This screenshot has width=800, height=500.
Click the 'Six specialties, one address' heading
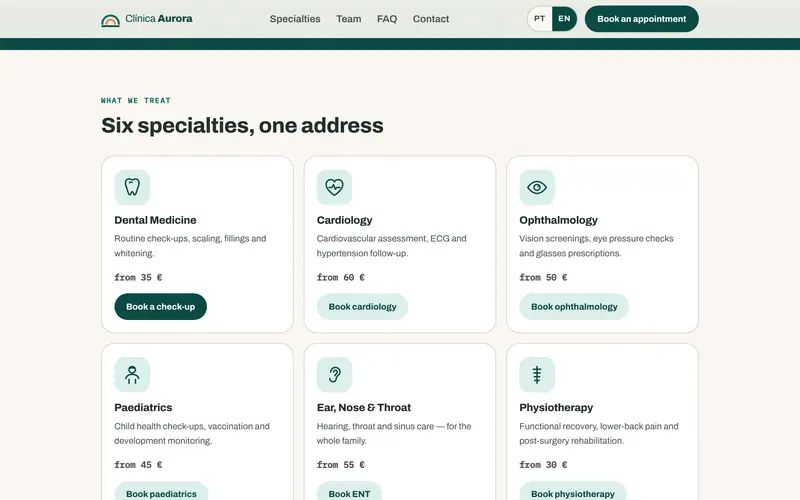[242, 126]
